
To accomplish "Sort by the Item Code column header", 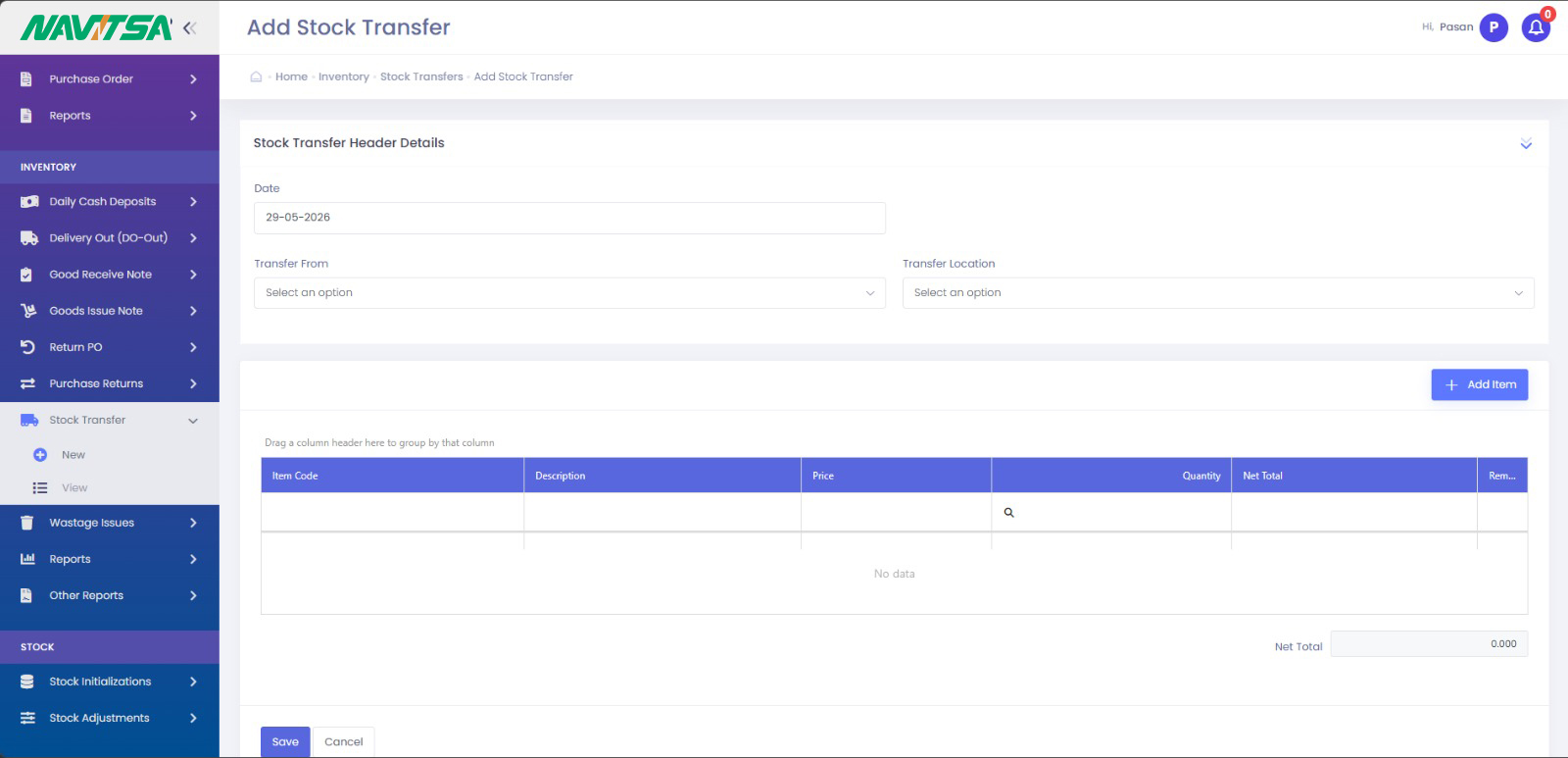I will (x=392, y=476).
